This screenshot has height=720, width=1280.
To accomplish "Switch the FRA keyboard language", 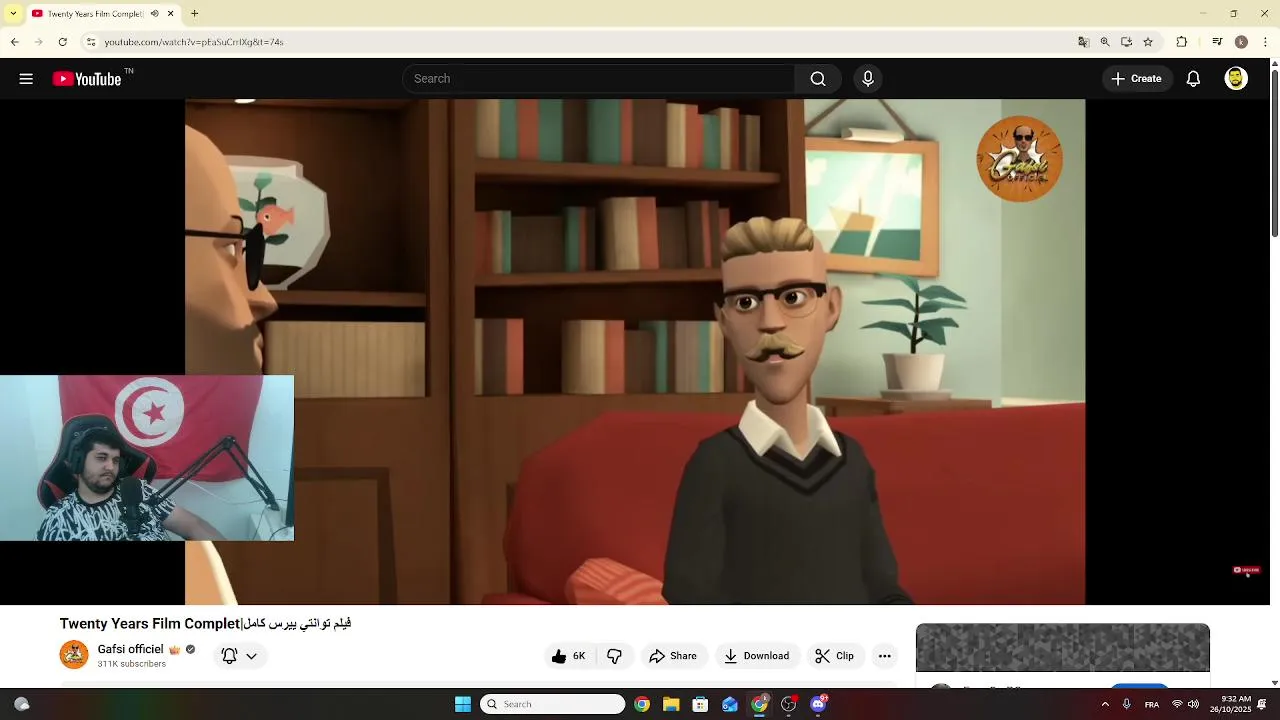I will click(1152, 704).
